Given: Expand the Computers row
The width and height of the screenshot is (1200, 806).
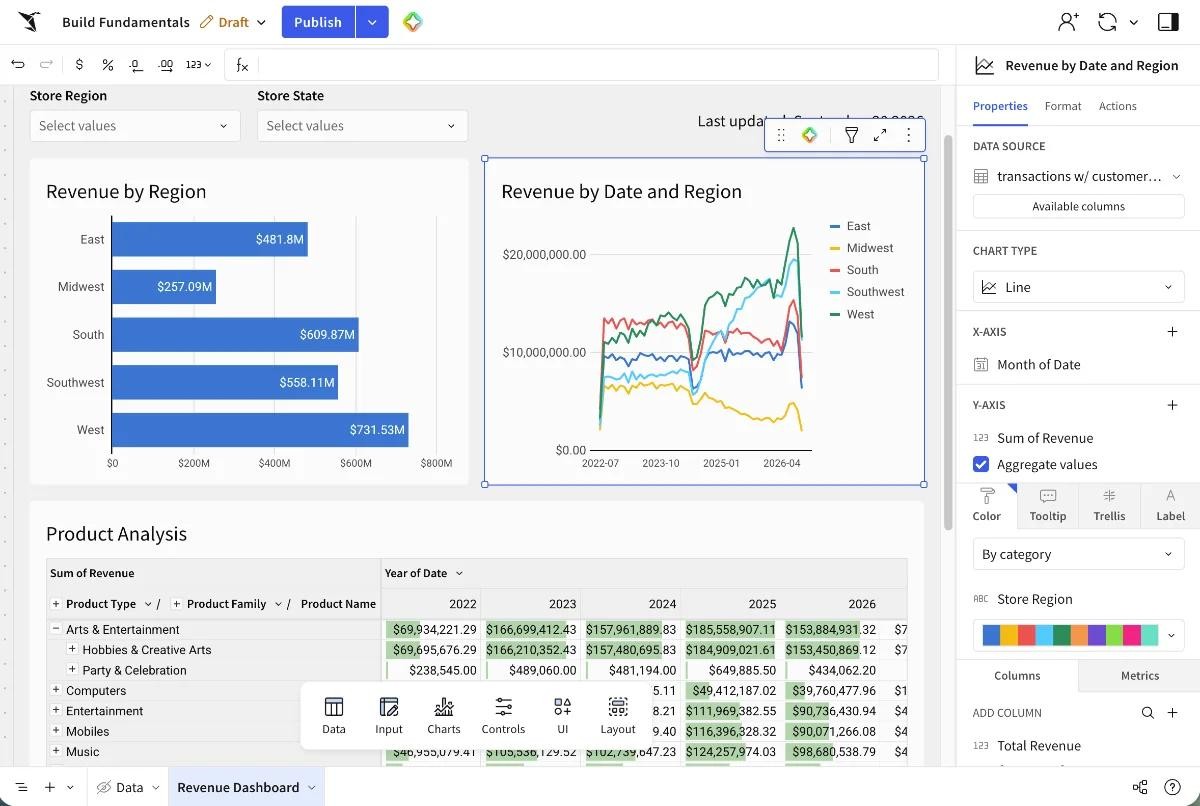Looking at the screenshot, I should pos(56,690).
